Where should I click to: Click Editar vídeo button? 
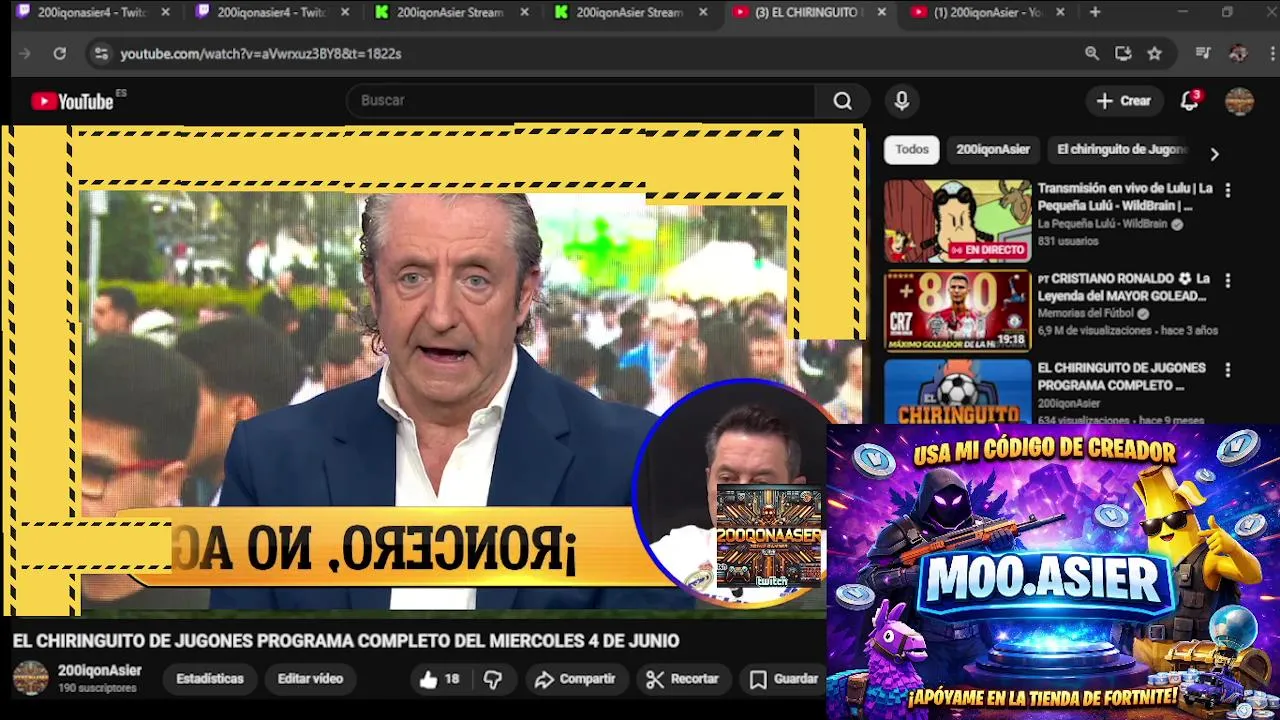[x=310, y=679]
